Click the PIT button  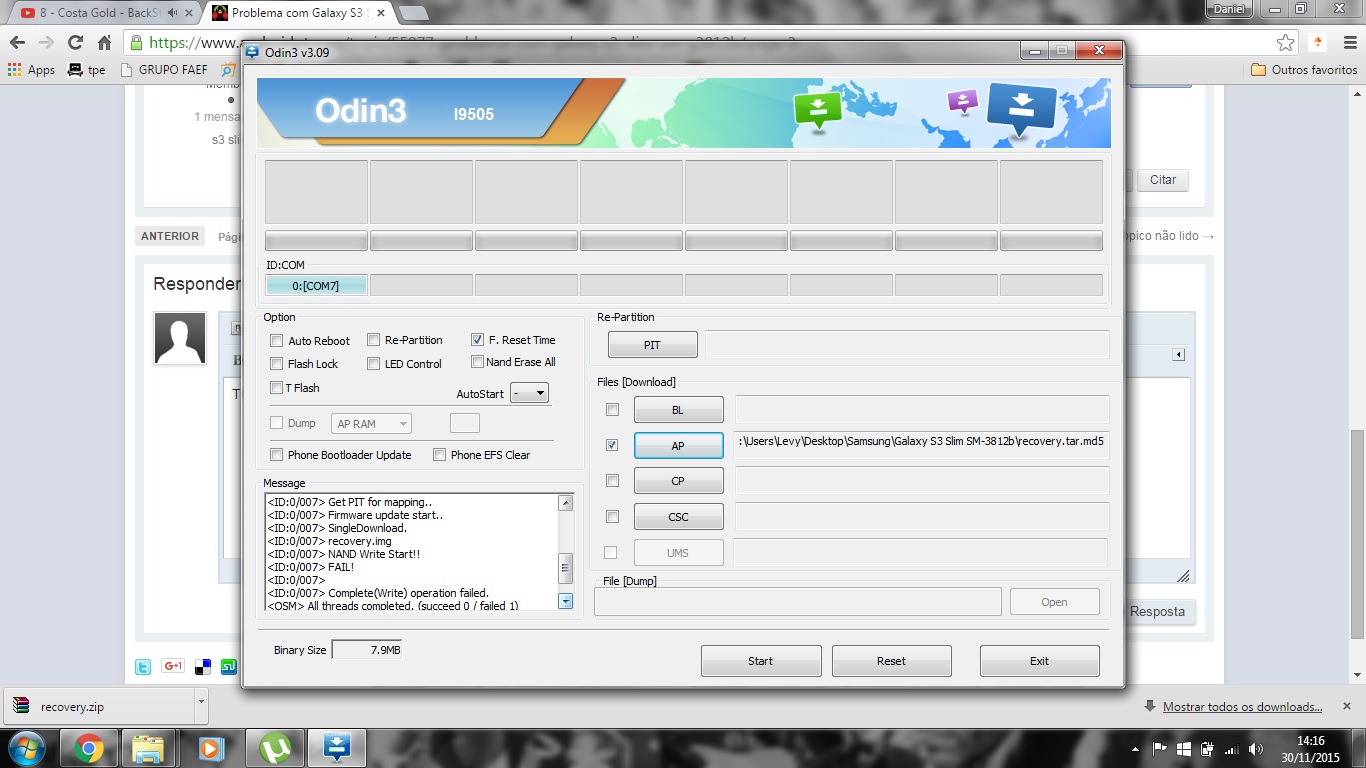click(x=652, y=345)
